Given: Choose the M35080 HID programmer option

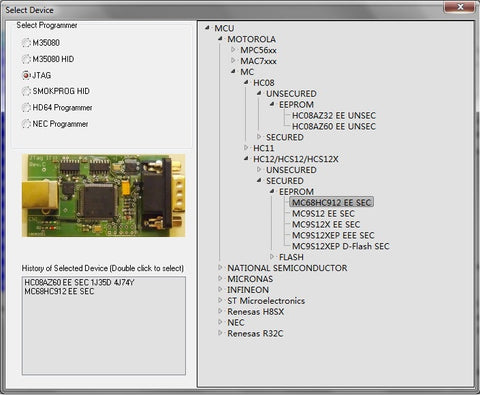Looking at the screenshot, I should (x=26, y=59).
